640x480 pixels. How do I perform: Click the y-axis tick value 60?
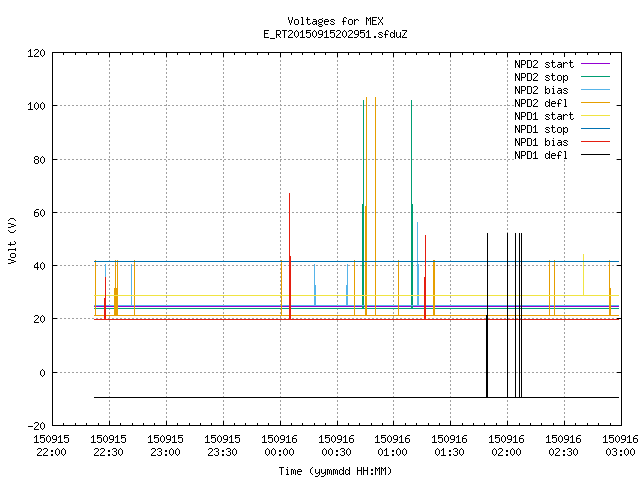pyautogui.click(x=39, y=213)
